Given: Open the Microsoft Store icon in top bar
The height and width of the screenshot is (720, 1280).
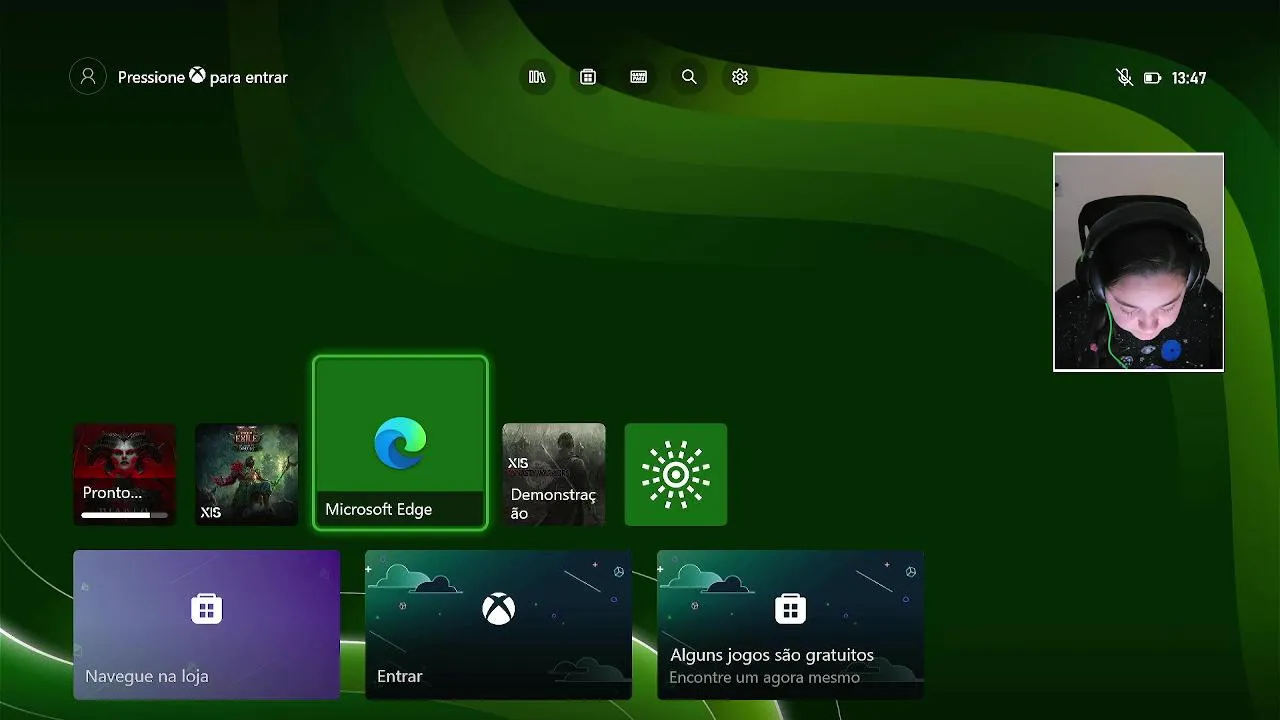Looking at the screenshot, I should (588, 77).
